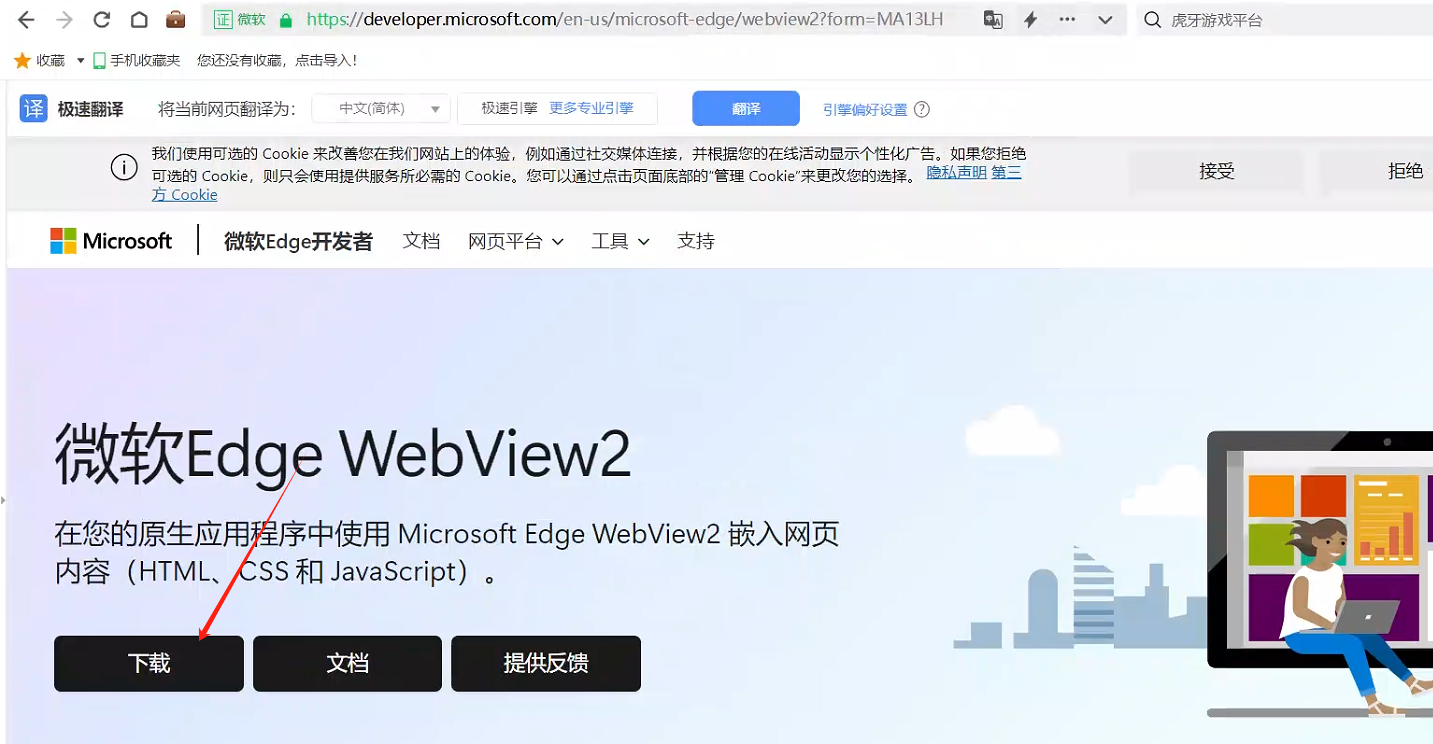The height and width of the screenshot is (744, 1433).
Task: Click the 微软Edge WebView2 heading
Action: tap(343, 455)
